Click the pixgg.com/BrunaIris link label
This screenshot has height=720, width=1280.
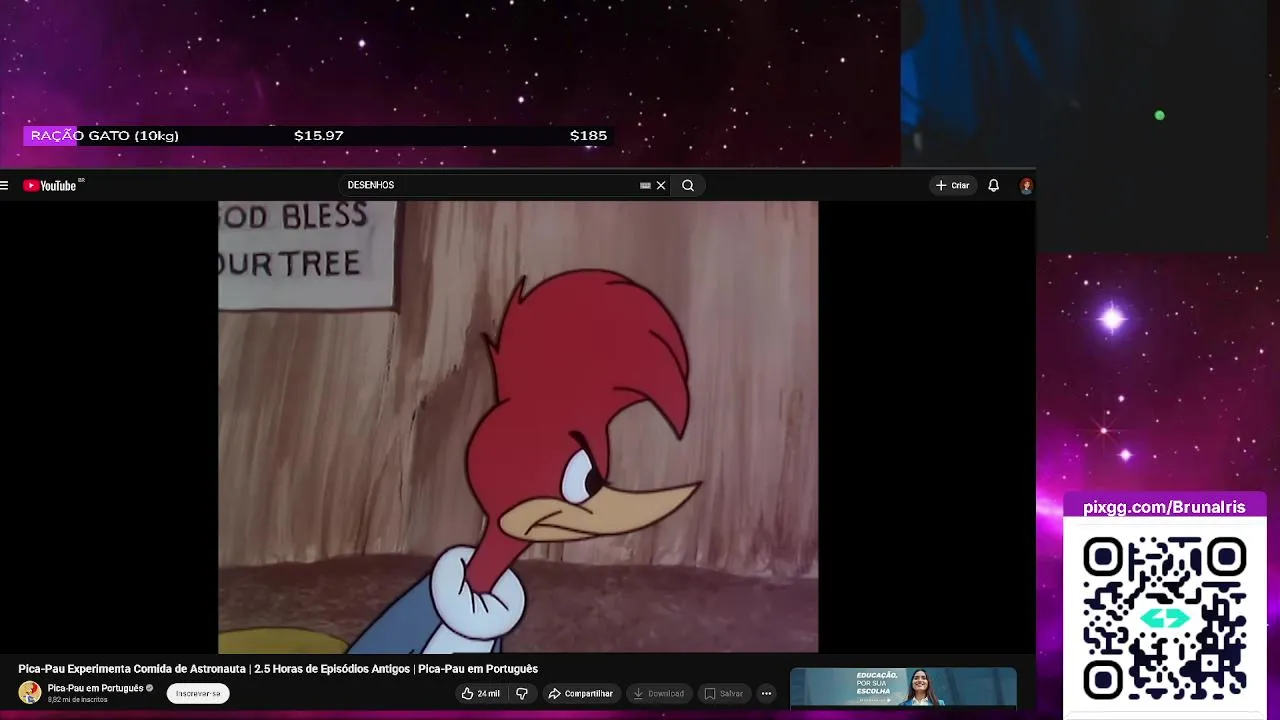click(x=1164, y=507)
